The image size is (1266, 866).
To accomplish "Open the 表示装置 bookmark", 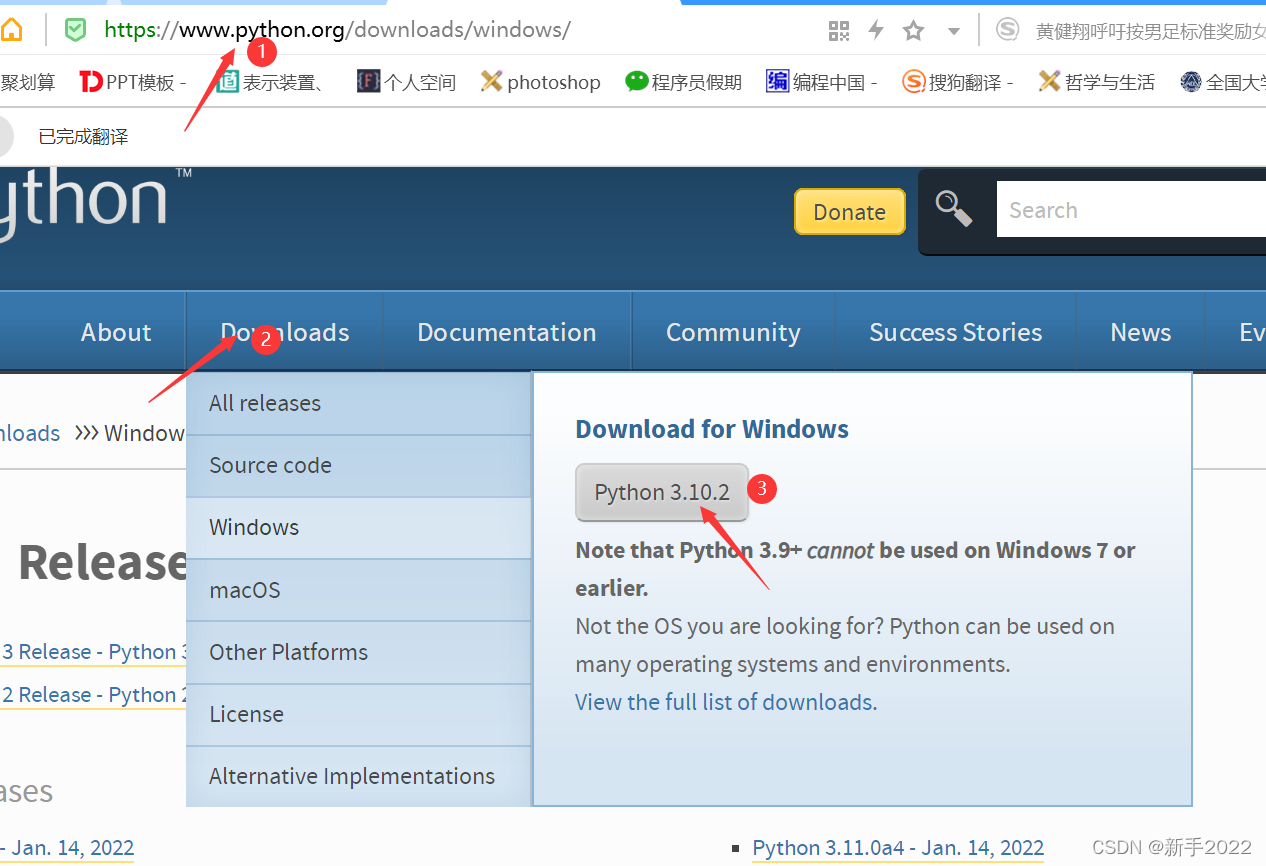I will [271, 82].
